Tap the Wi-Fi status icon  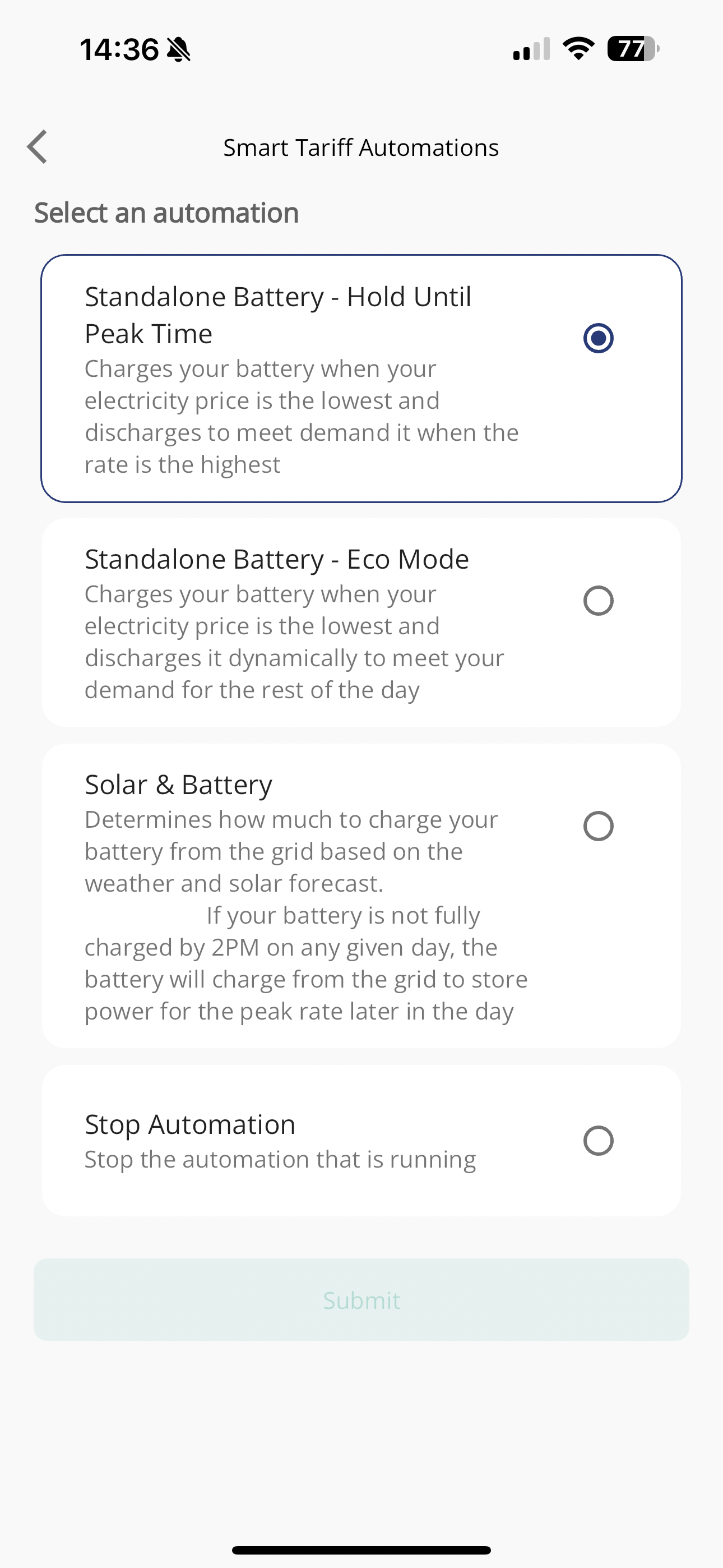[x=578, y=49]
